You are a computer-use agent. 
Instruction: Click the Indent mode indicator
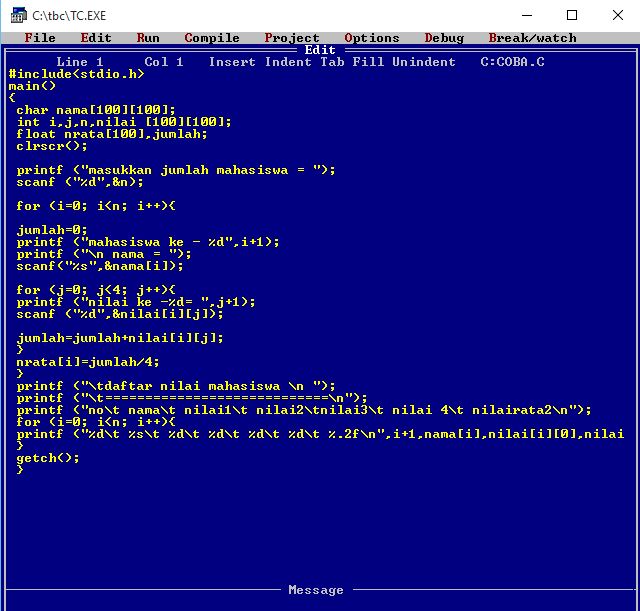[x=288, y=62]
